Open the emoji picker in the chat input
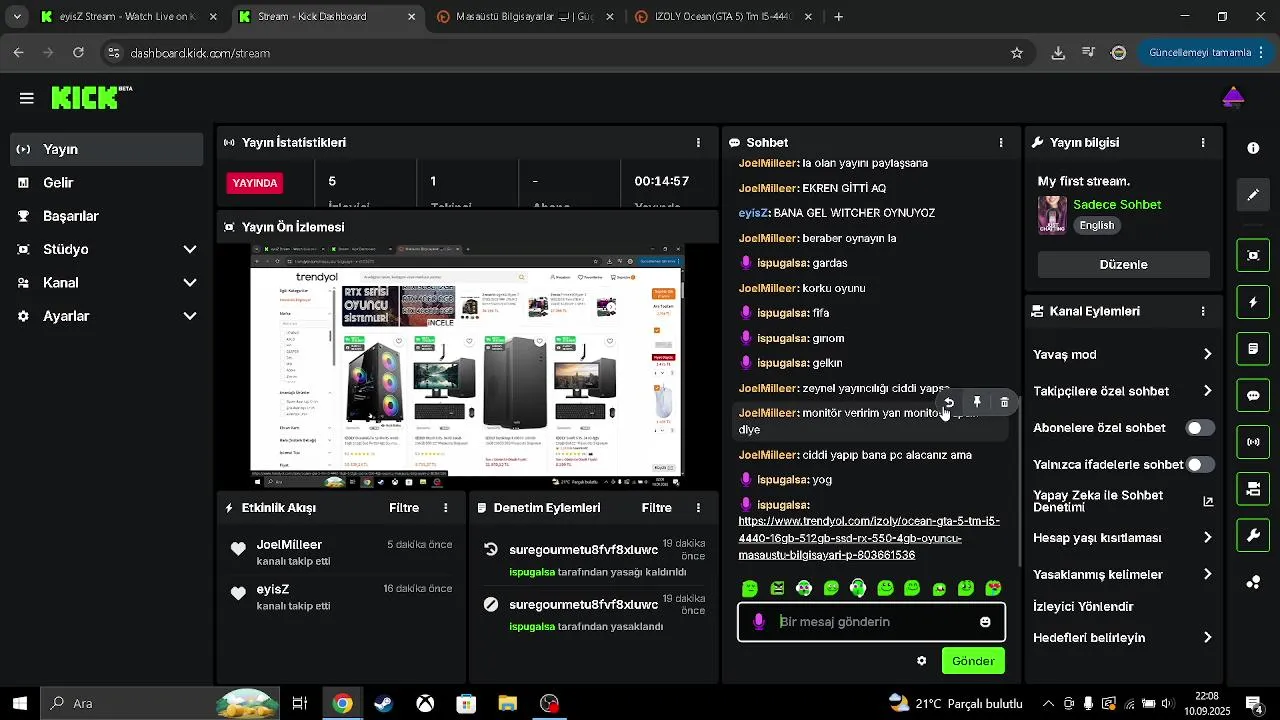Screen dimensions: 1280x720 985,622
